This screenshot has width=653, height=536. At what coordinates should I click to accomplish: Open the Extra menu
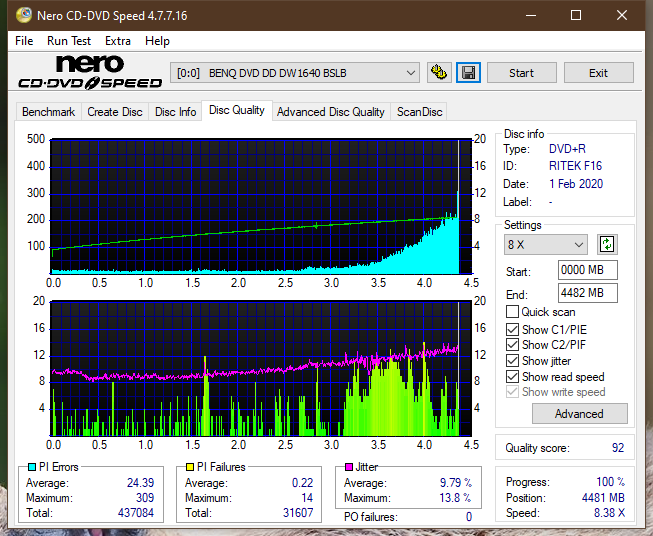[x=118, y=41]
